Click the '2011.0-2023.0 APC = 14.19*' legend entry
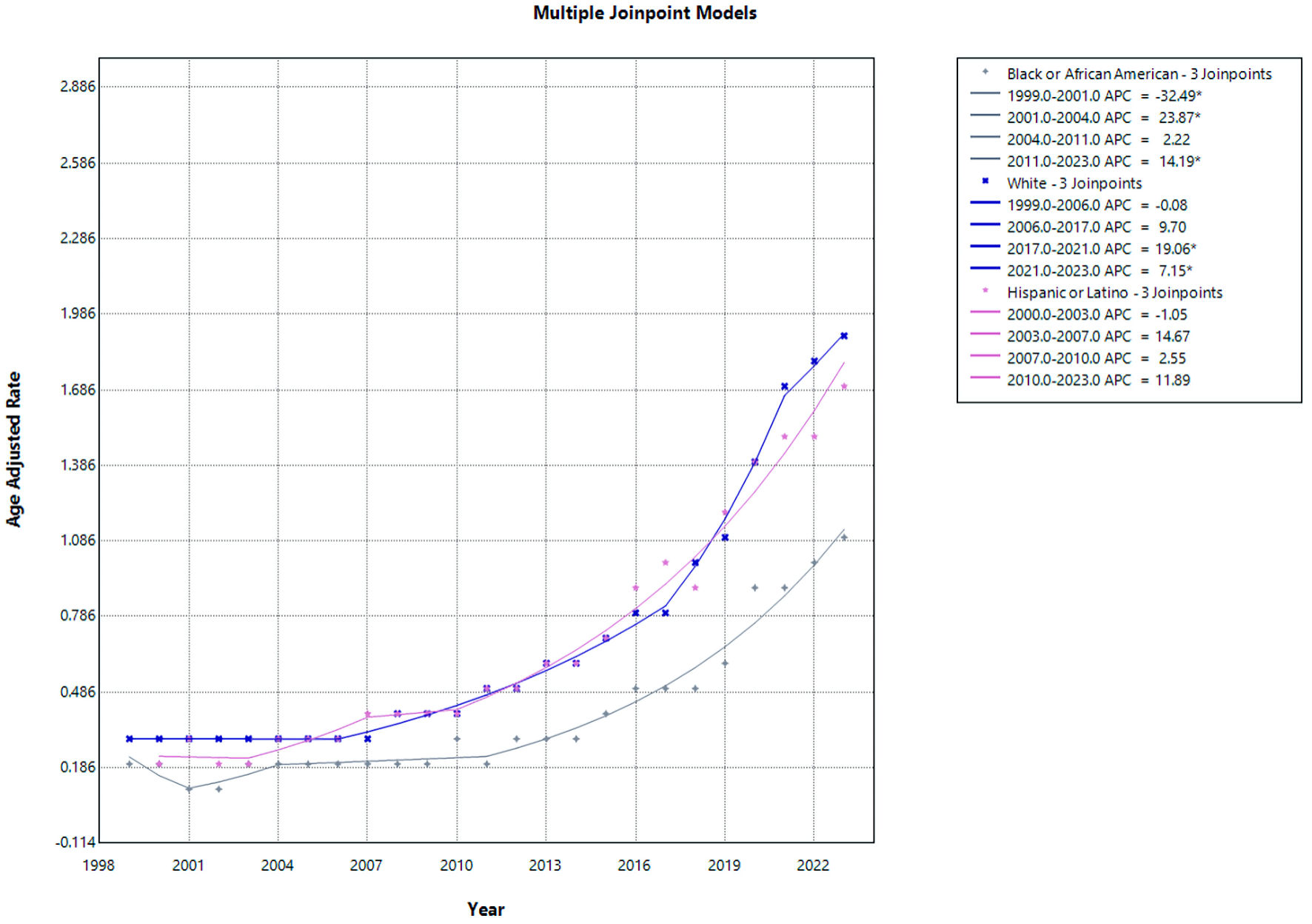 (1103, 161)
